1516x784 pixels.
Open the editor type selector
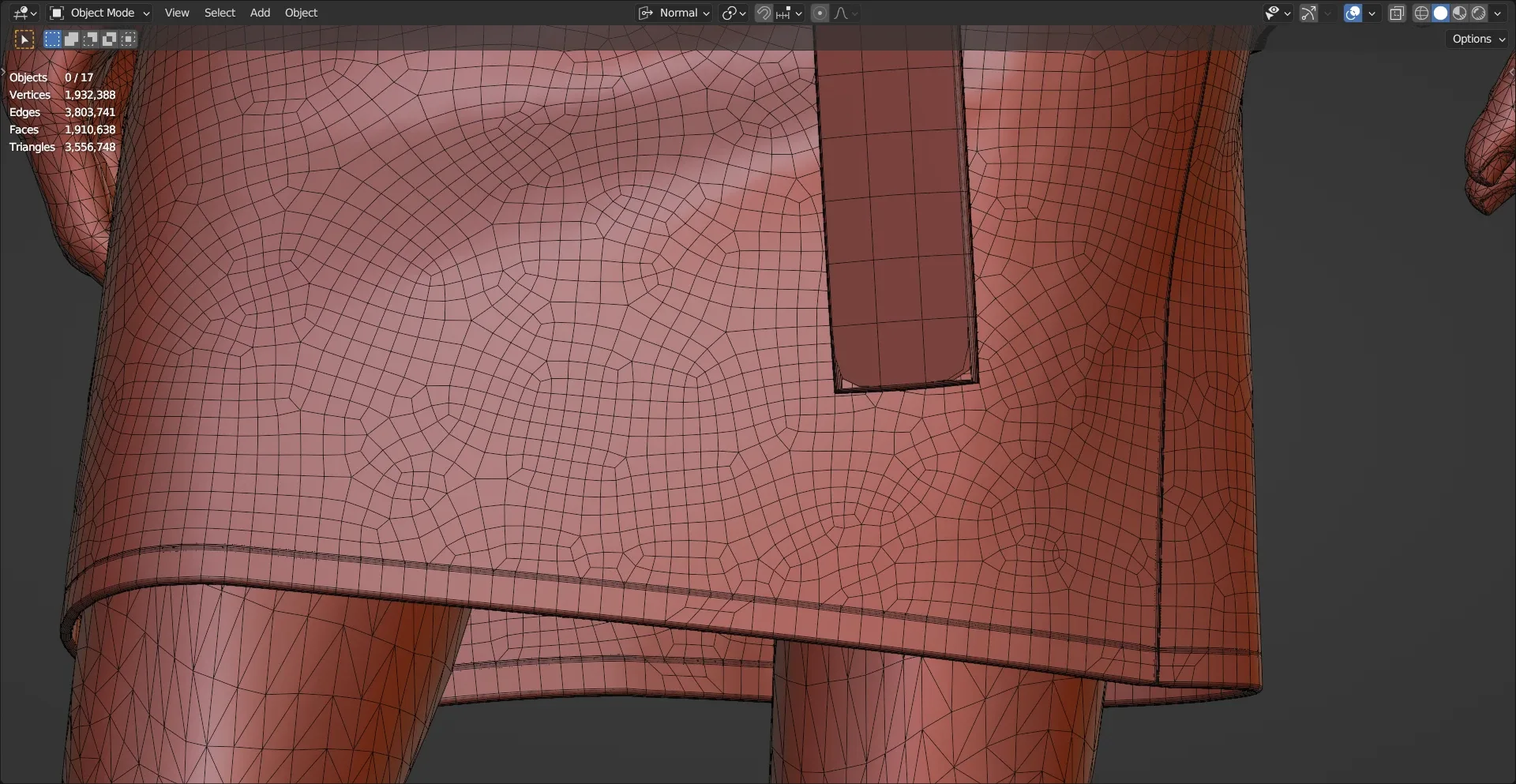(x=24, y=13)
